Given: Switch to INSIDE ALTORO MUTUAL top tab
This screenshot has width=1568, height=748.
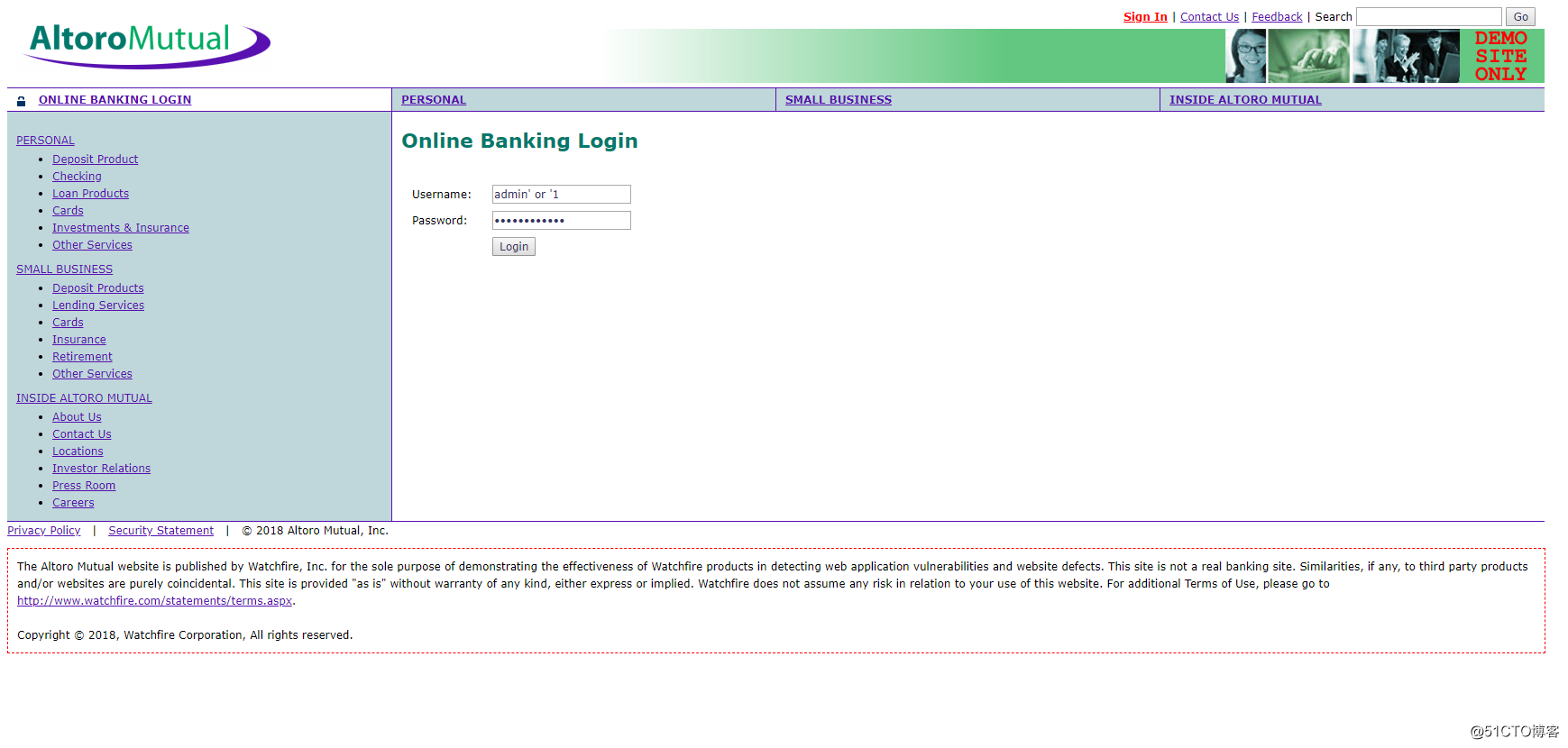Looking at the screenshot, I should click(x=1245, y=100).
